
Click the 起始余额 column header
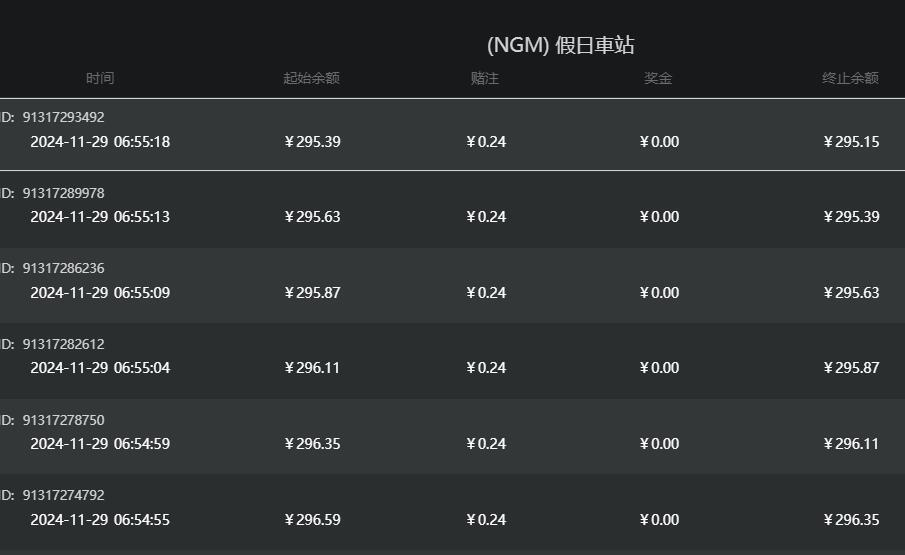coord(311,78)
